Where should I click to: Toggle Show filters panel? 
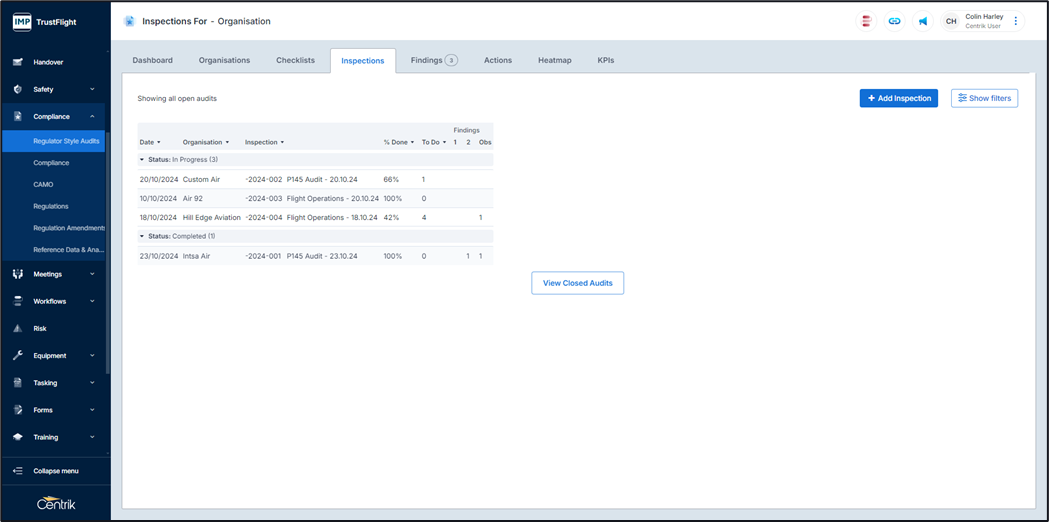[x=984, y=98]
